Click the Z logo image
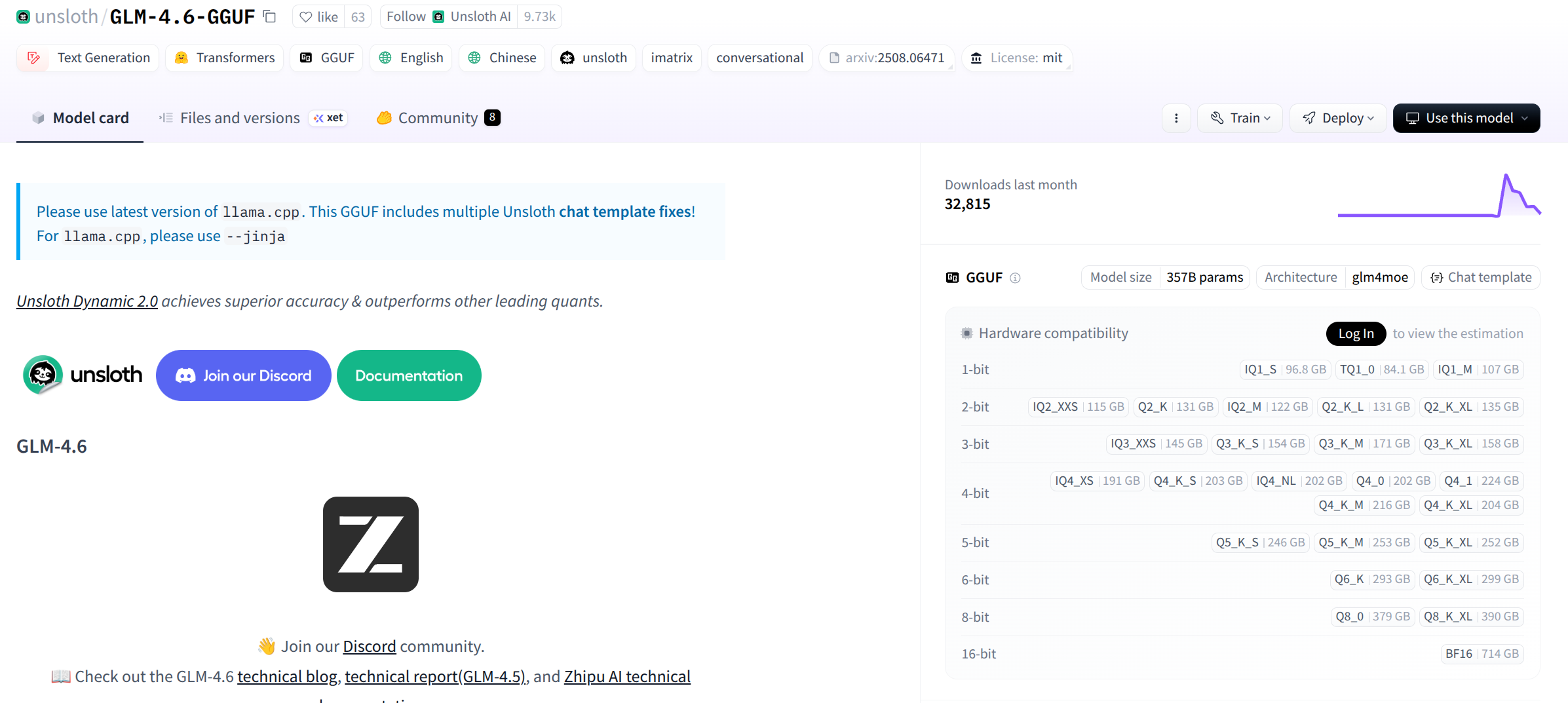Viewport: 1568px width, 703px height. click(371, 544)
